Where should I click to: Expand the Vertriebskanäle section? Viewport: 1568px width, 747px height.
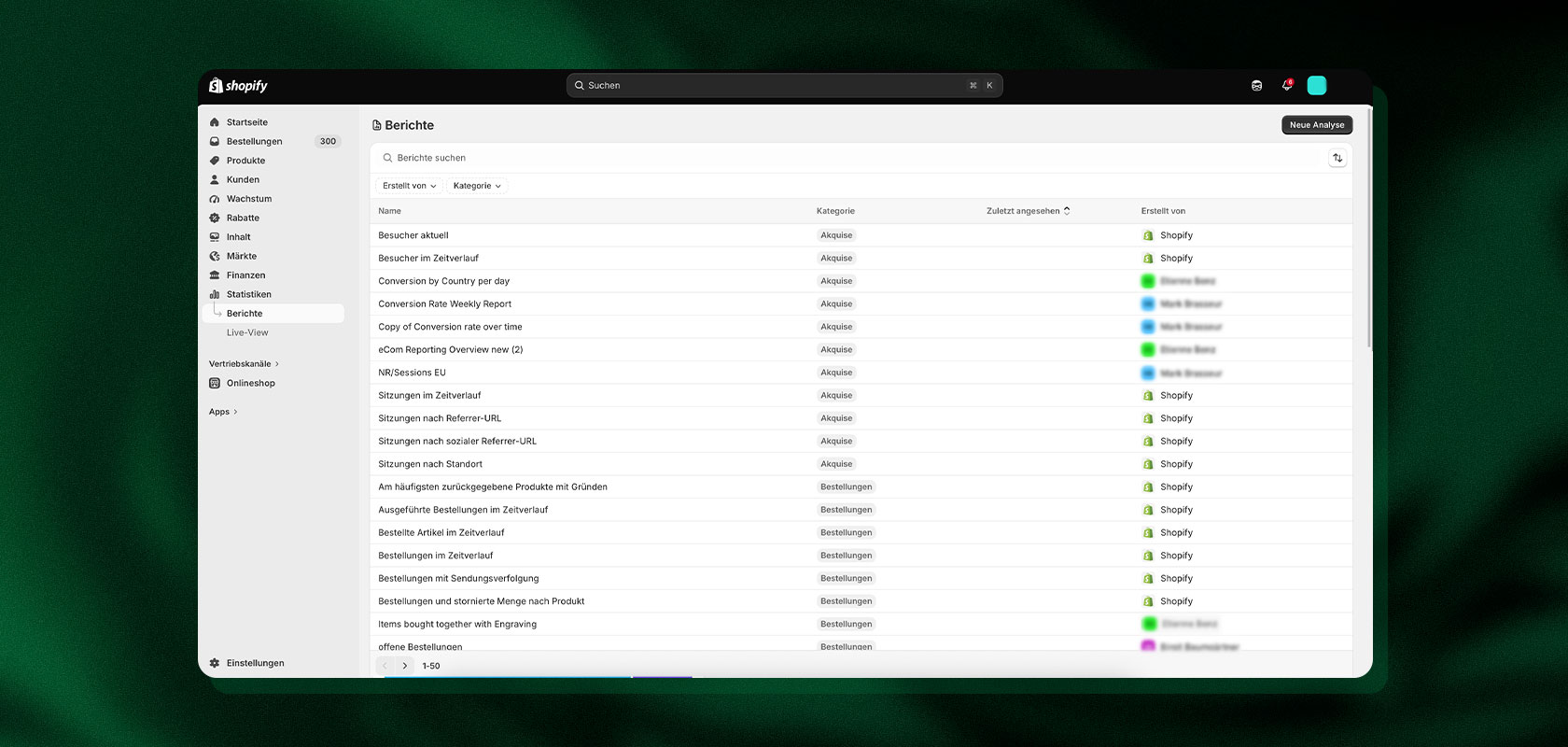(244, 364)
